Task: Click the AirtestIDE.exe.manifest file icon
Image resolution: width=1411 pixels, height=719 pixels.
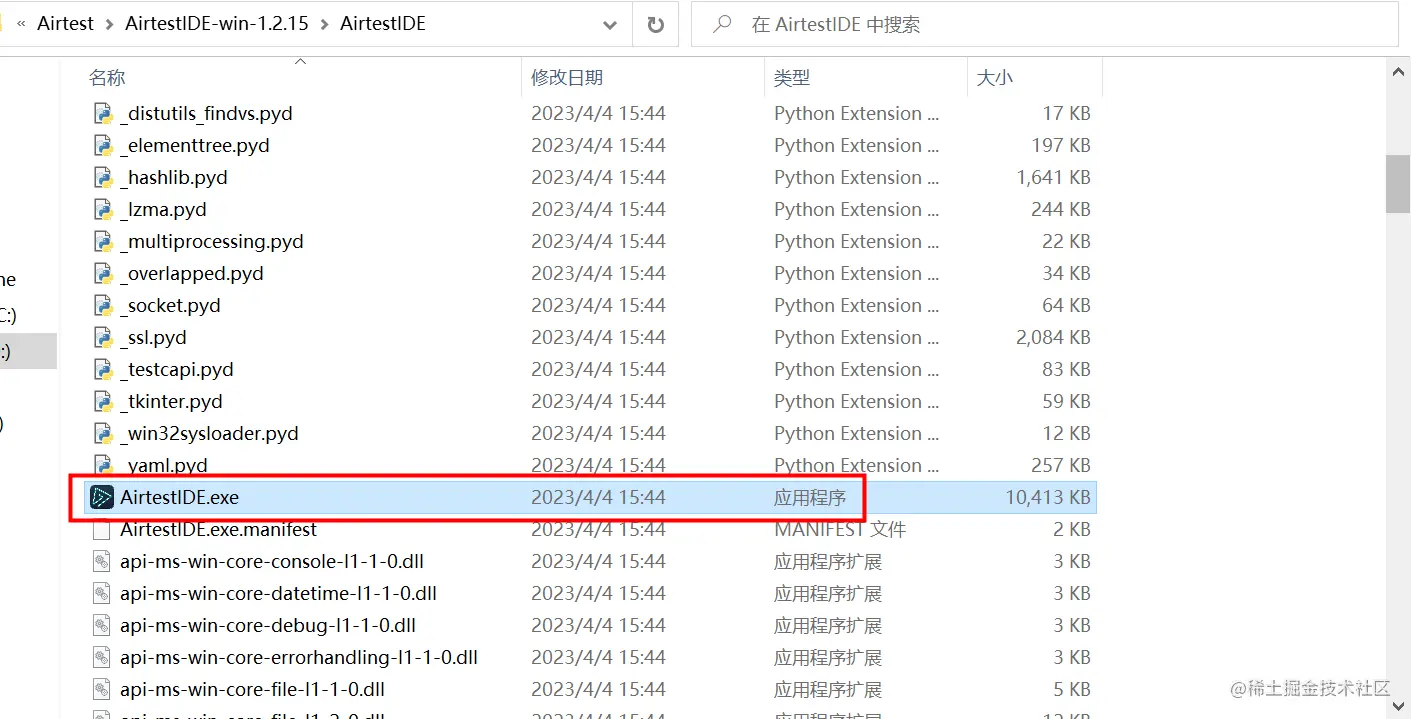Action: 101,530
